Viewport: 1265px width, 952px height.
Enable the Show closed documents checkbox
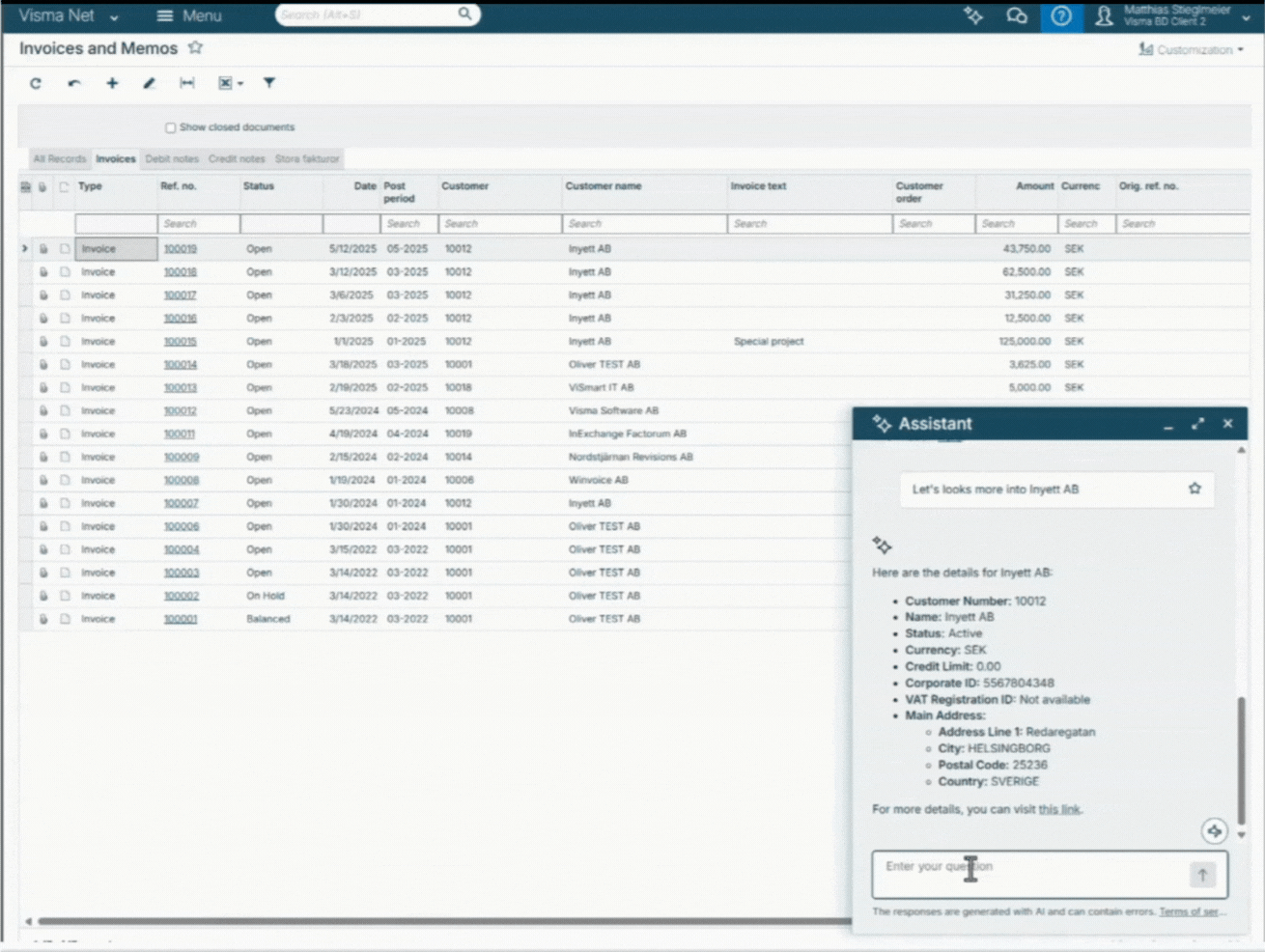[x=170, y=127]
